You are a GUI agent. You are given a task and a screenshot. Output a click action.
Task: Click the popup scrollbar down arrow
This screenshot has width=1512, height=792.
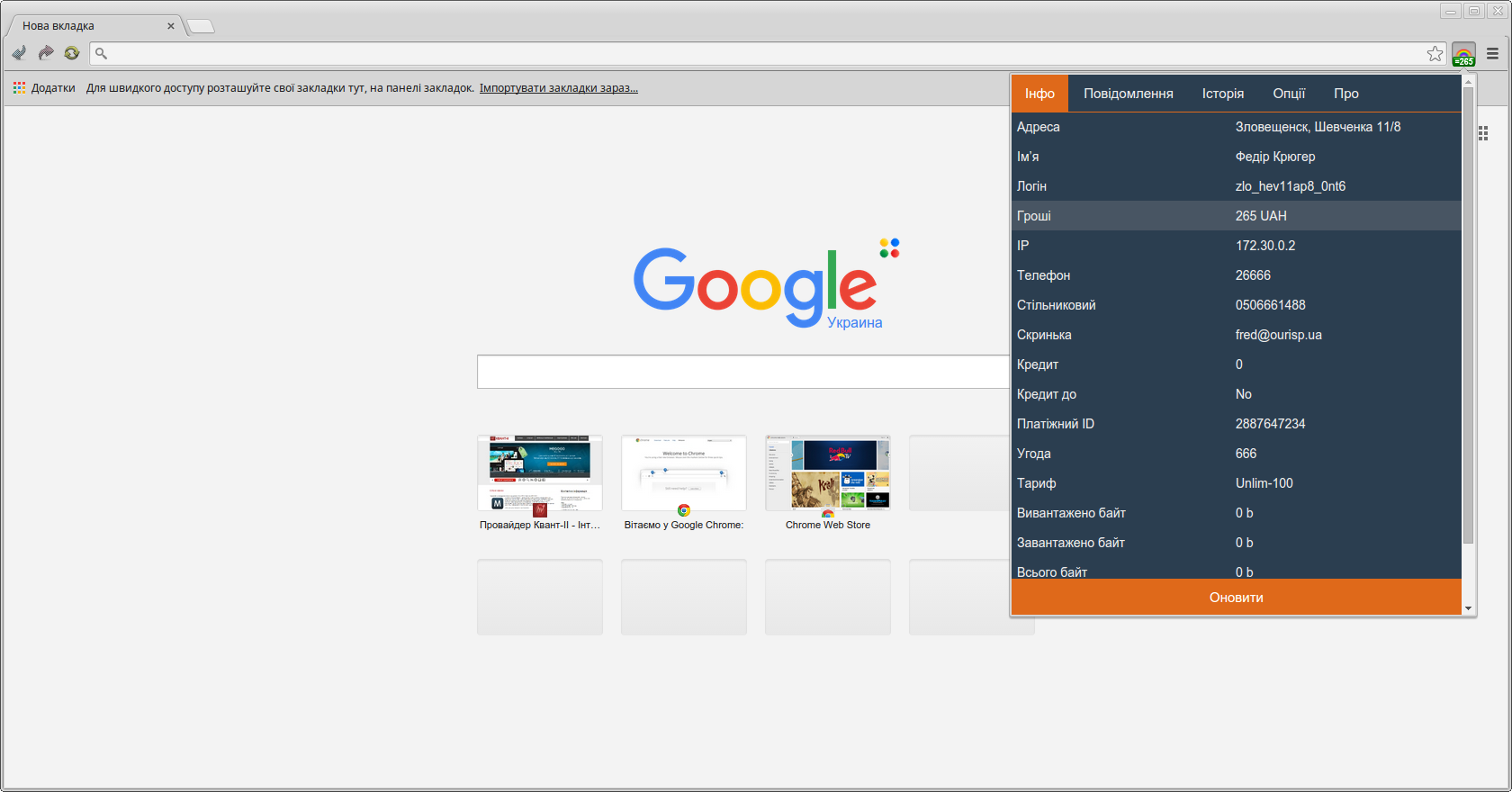point(1469,609)
